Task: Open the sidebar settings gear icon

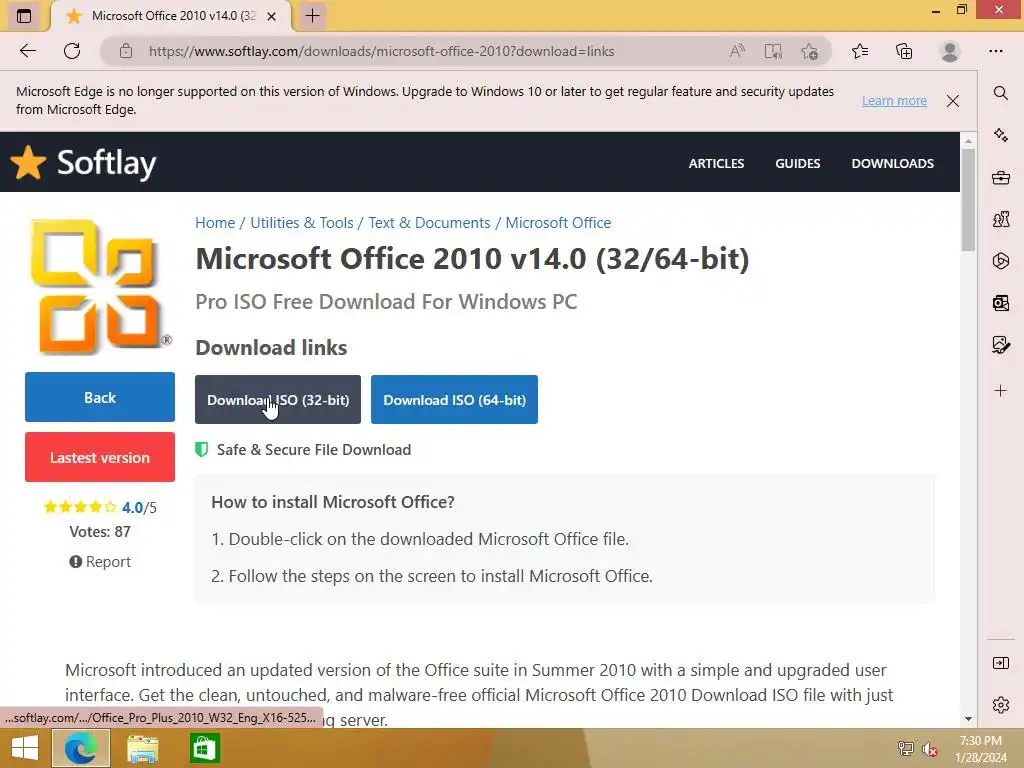Action: [1000, 705]
